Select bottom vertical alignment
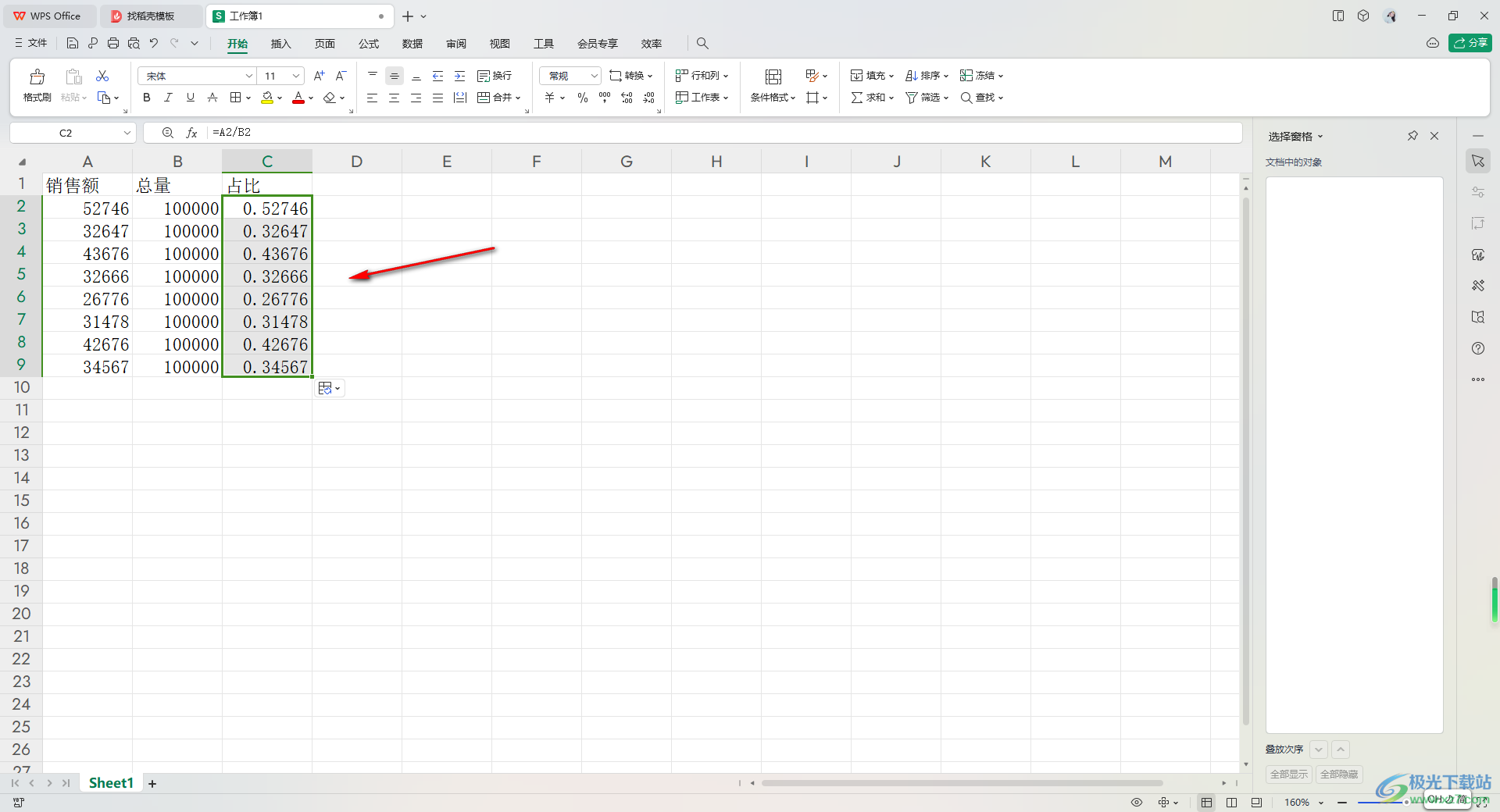This screenshot has width=1500, height=812. point(416,76)
